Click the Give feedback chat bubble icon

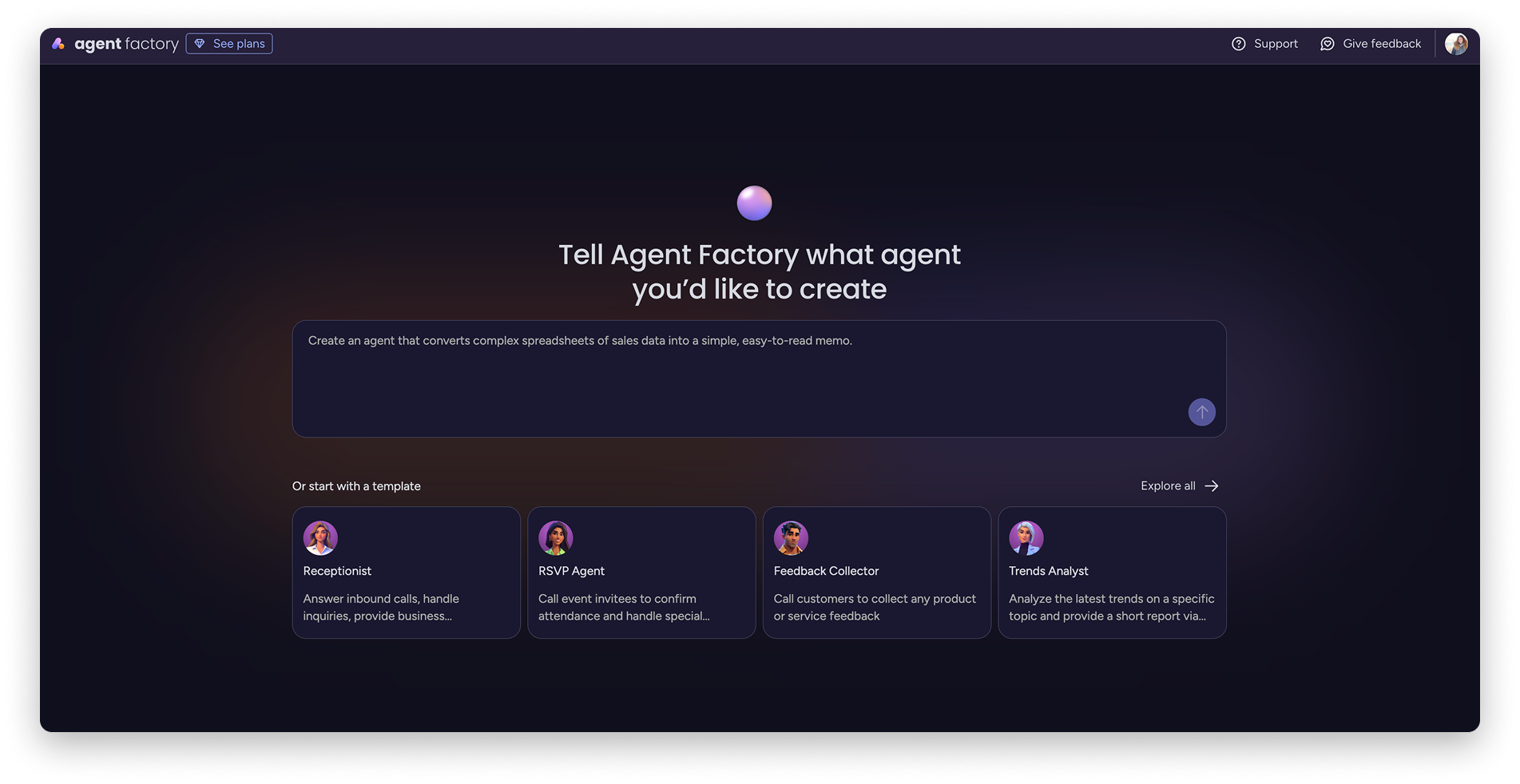(x=1327, y=44)
